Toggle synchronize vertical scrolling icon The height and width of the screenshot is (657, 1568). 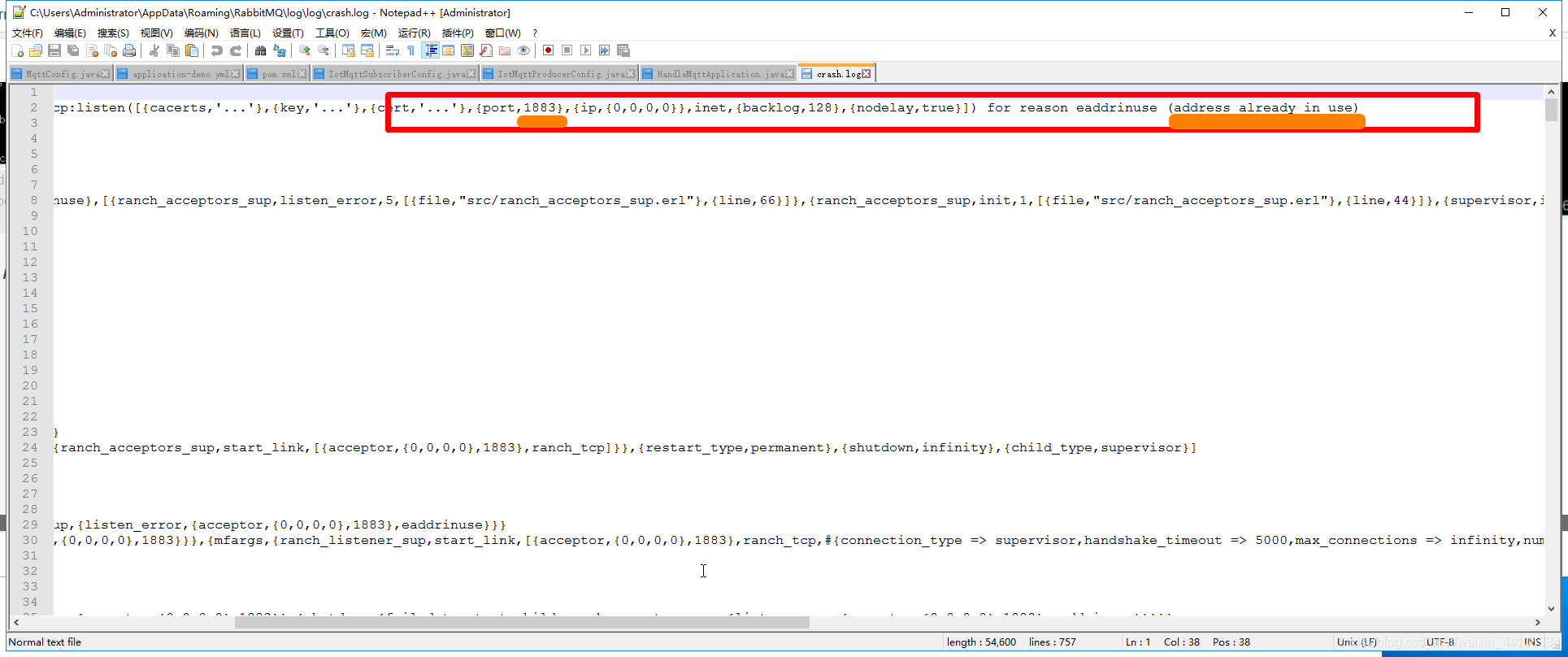pos(349,50)
